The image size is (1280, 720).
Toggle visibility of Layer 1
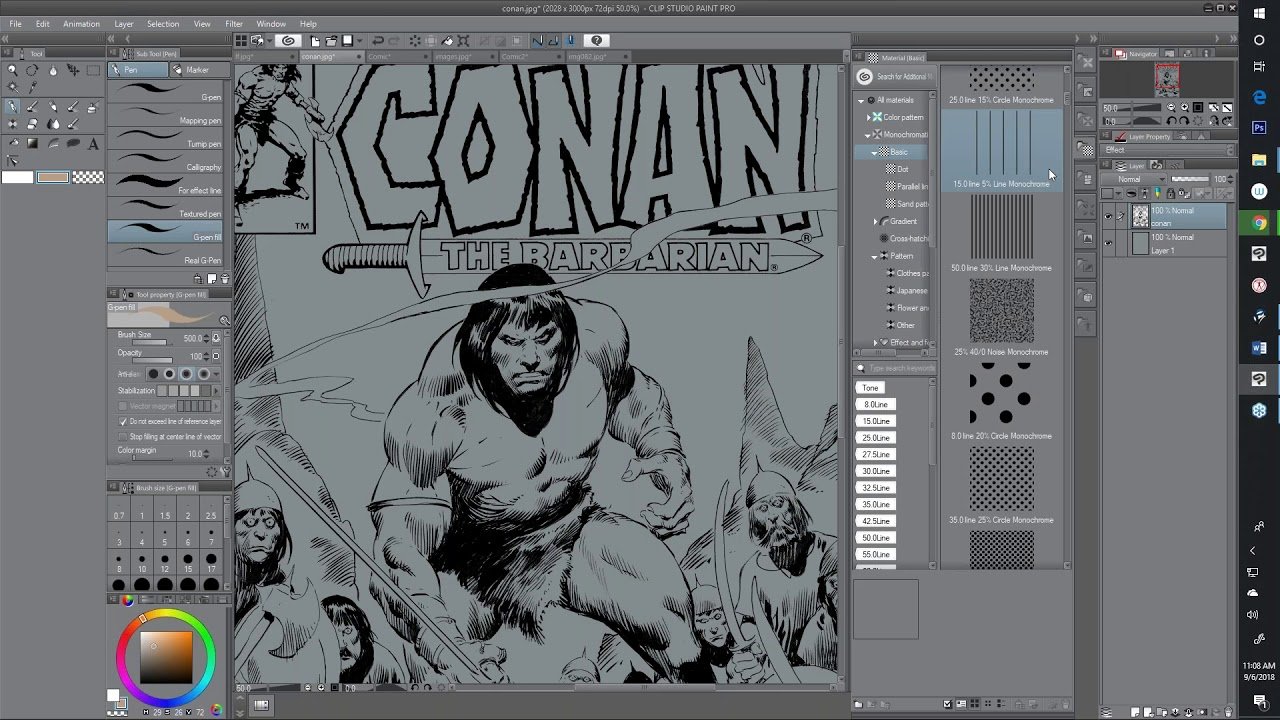(x=1108, y=243)
